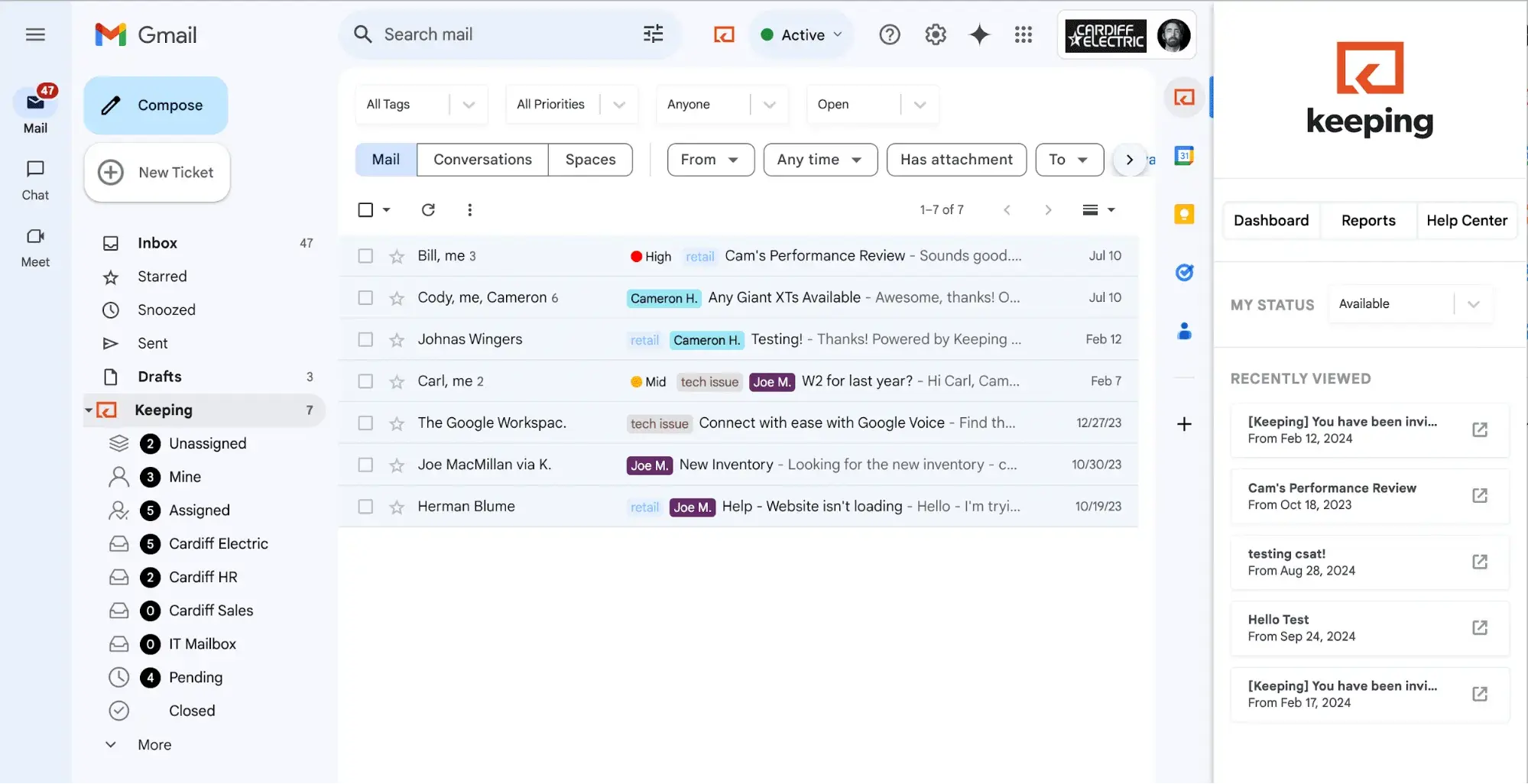The height and width of the screenshot is (784, 1528).
Task: Select the checkbox for Herman Blume's email
Action: pyautogui.click(x=365, y=506)
